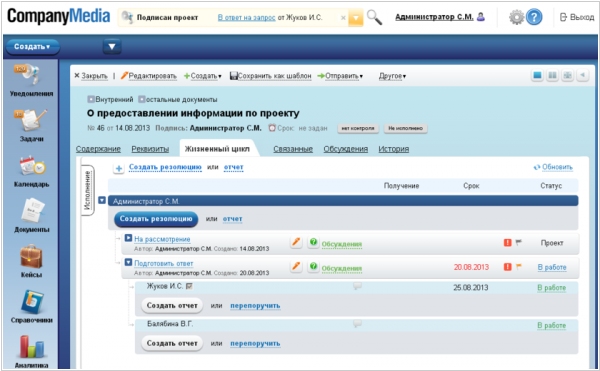This screenshot has width=600, height=371.
Task: Click the orange flag icon in Подготовить ответ row
Action: [518, 266]
